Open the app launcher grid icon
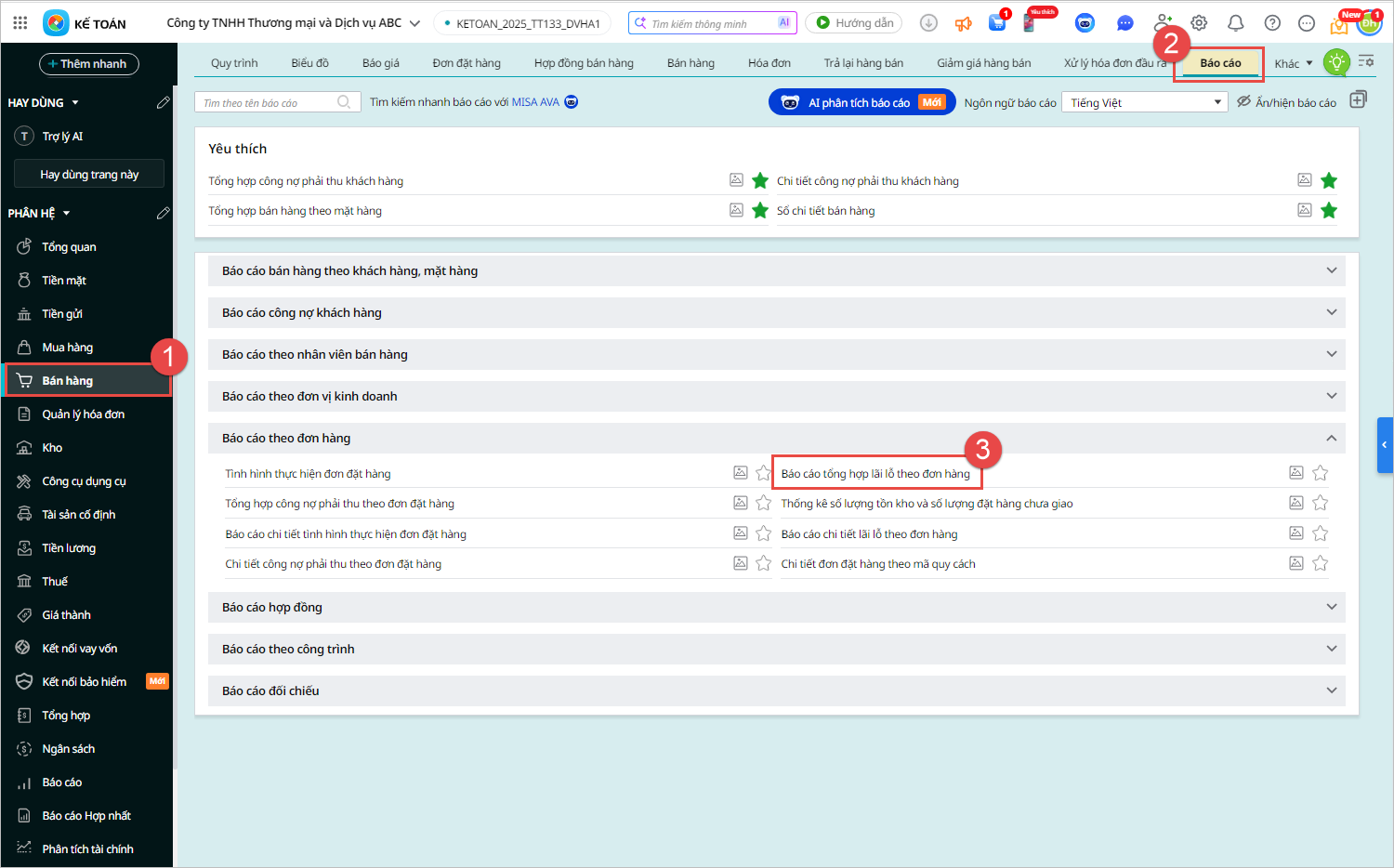This screenshot has width=1394, height=868. (x=20, y=23)
